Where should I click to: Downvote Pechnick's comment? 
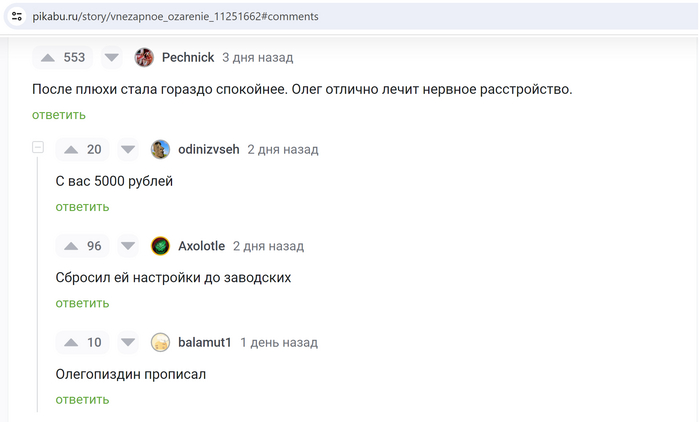(112, 57)
